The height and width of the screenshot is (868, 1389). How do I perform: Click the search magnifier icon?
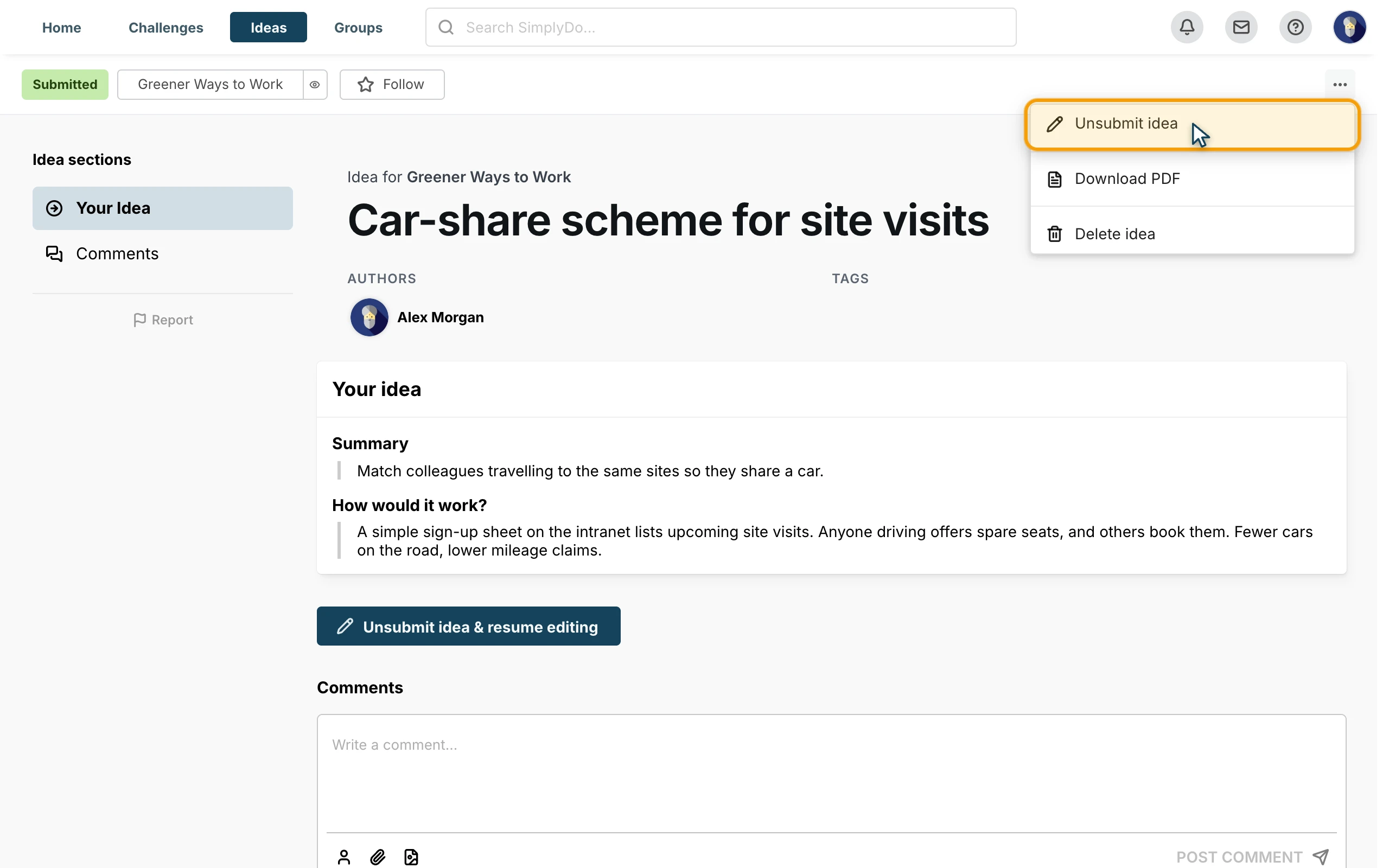[446, 27]
